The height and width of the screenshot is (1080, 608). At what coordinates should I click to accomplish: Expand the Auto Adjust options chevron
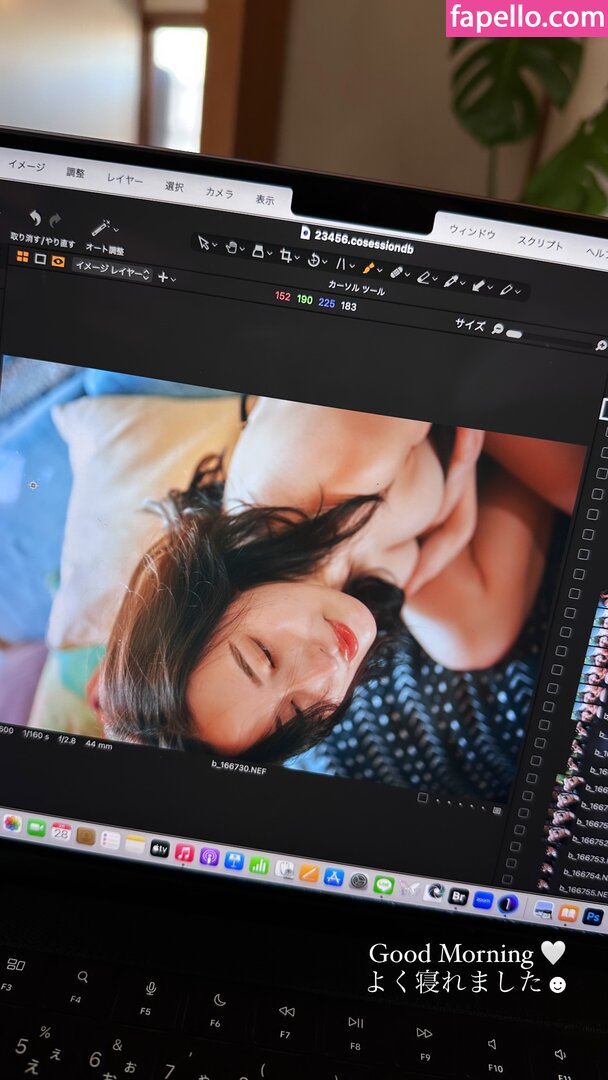[x=115, y=229]
